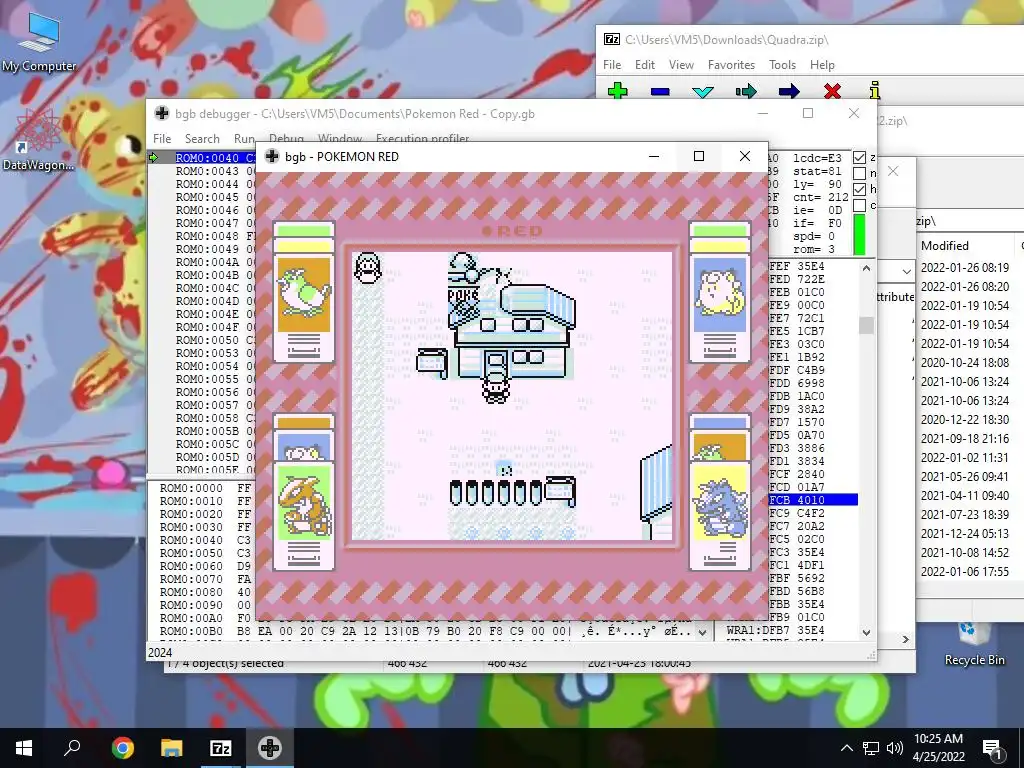
Task: Open the notification center icon
Action: pyautogui.click(x=992, y=749)
